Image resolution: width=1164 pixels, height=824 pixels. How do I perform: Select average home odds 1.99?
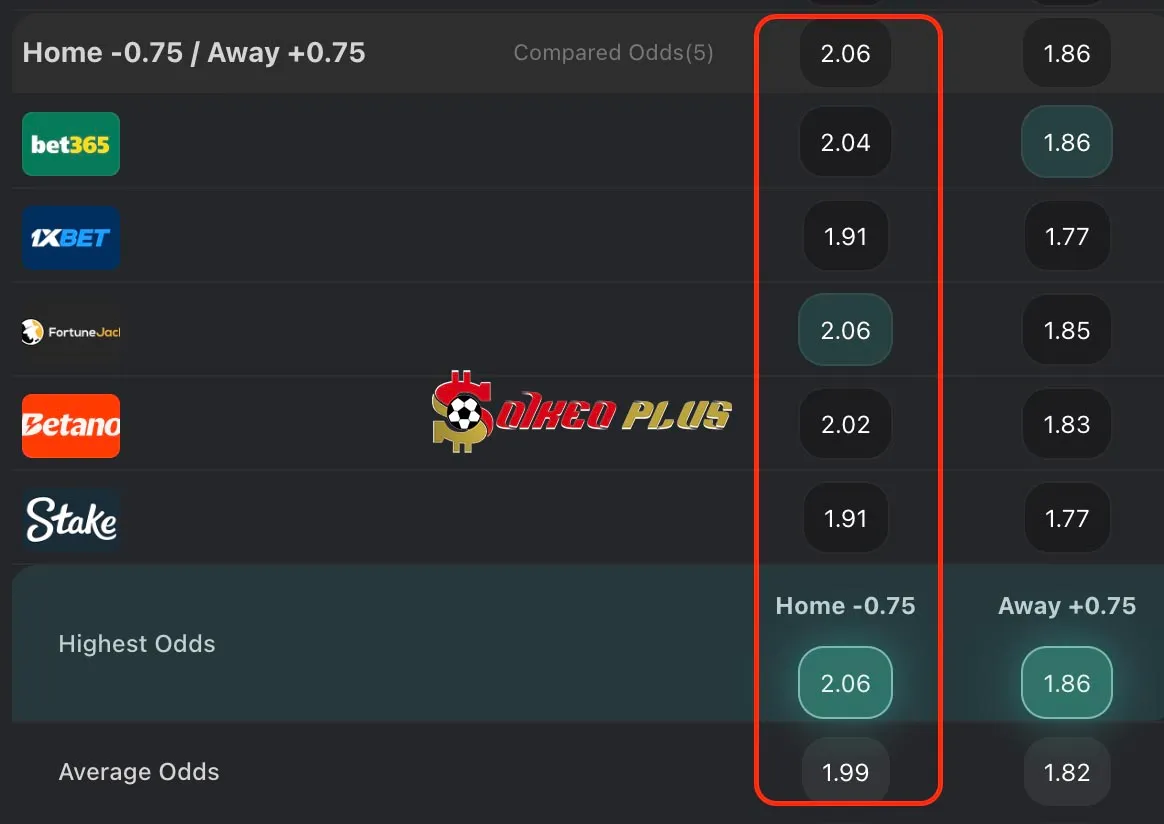[x=846, y=772]
